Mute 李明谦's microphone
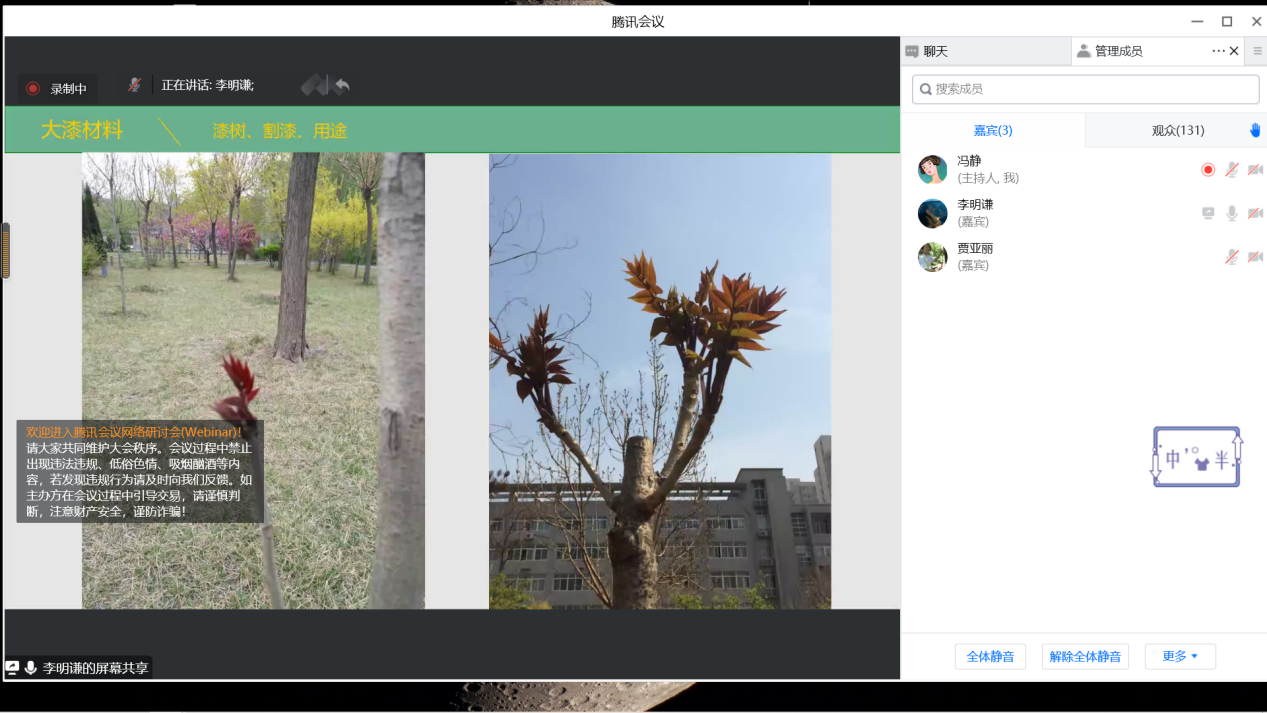 pyautogui.click(x=1232, y=213)
